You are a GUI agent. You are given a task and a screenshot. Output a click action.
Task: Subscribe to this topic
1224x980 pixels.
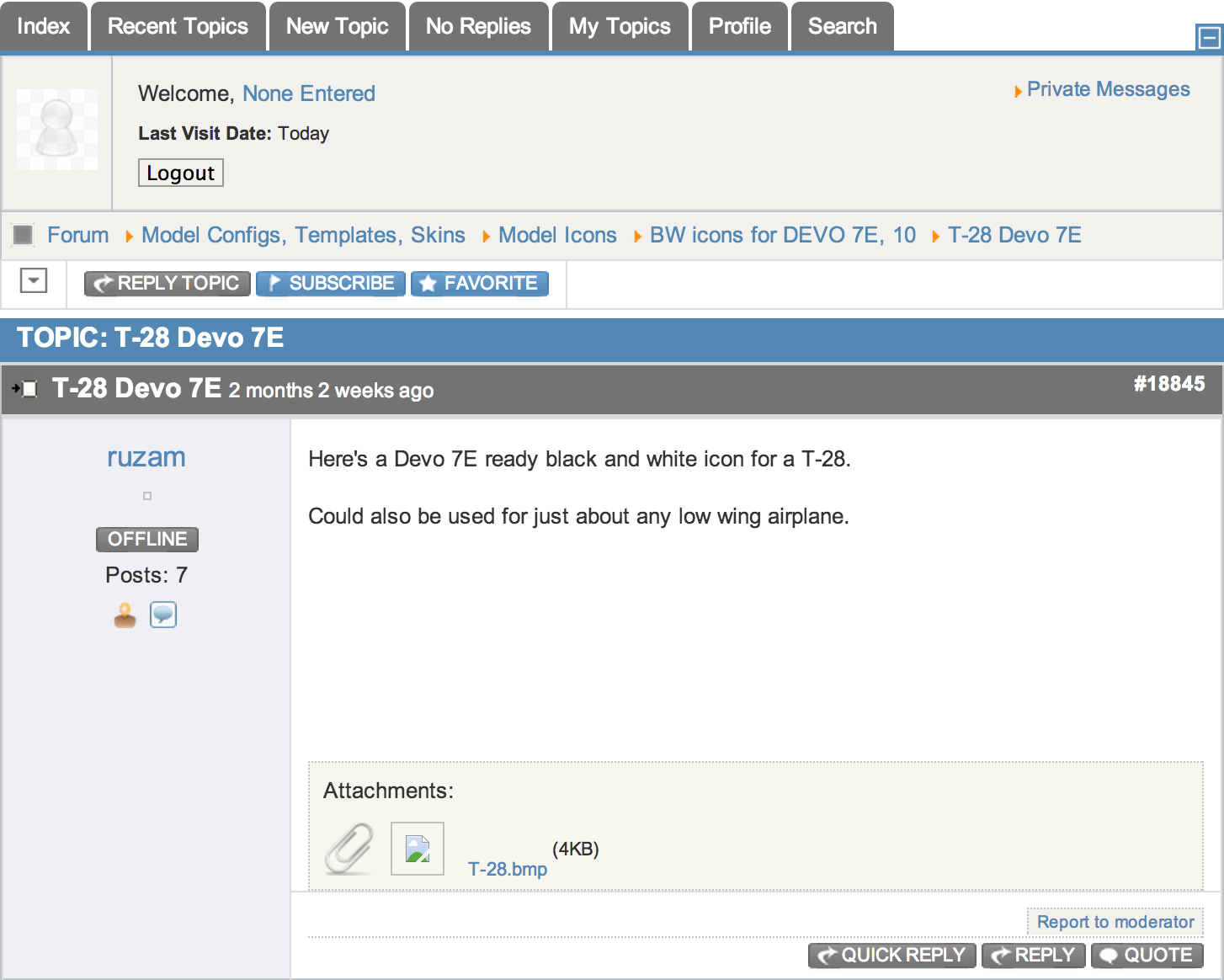pos(331,284)
